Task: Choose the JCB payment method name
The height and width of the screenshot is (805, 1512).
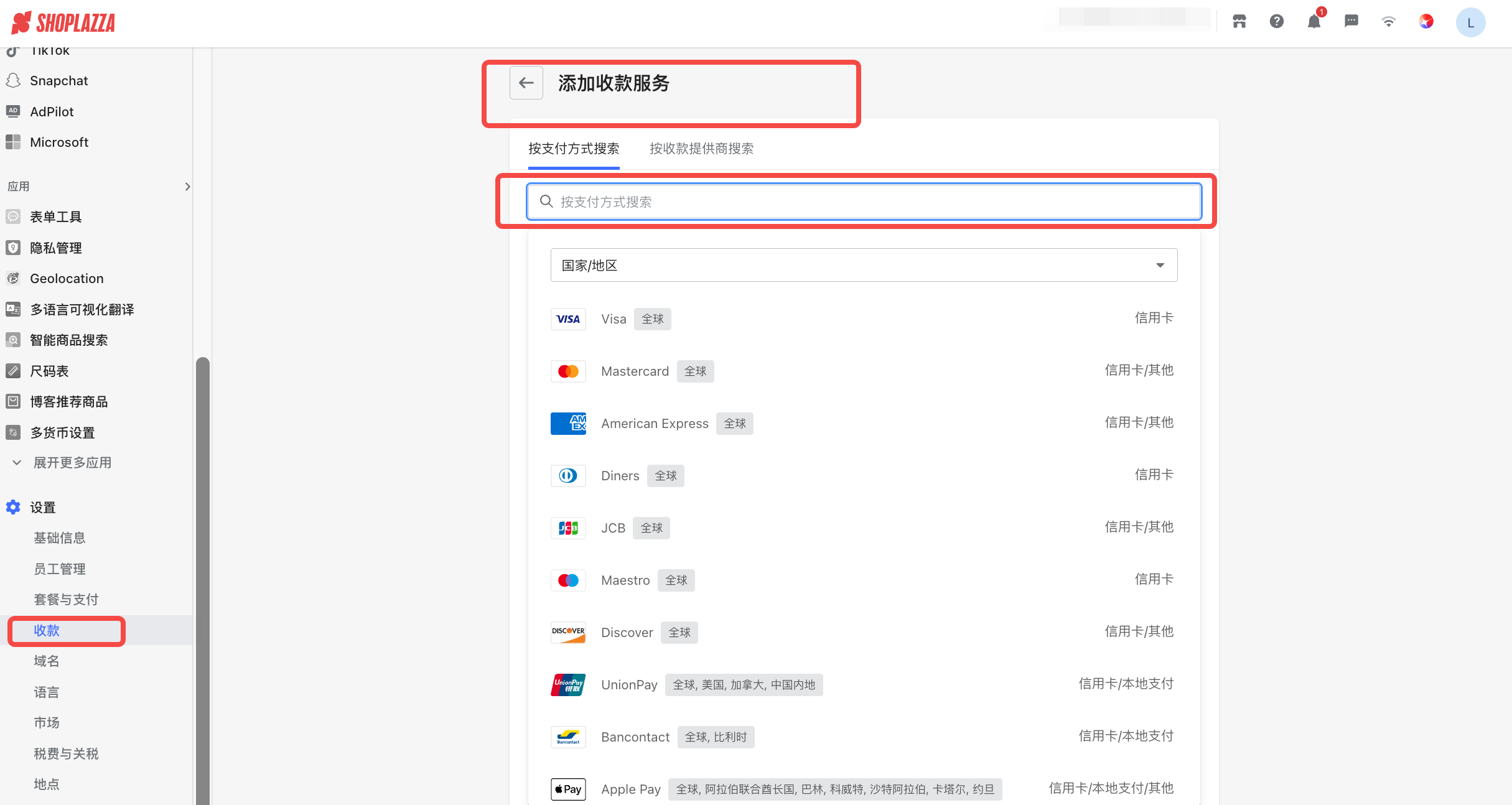Action: (613, 528)
